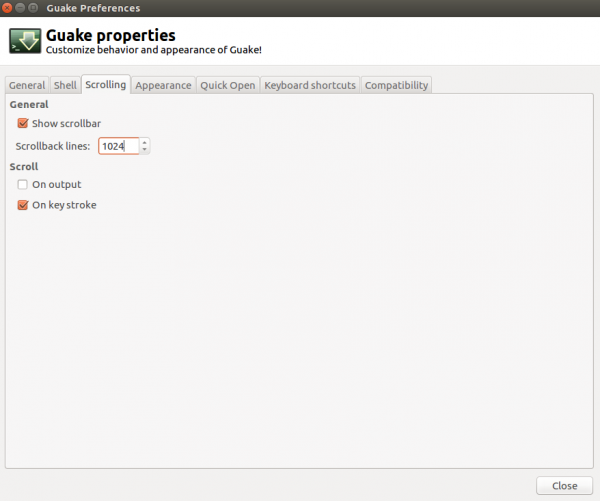Open the Compatibility tab

(396, 85)
